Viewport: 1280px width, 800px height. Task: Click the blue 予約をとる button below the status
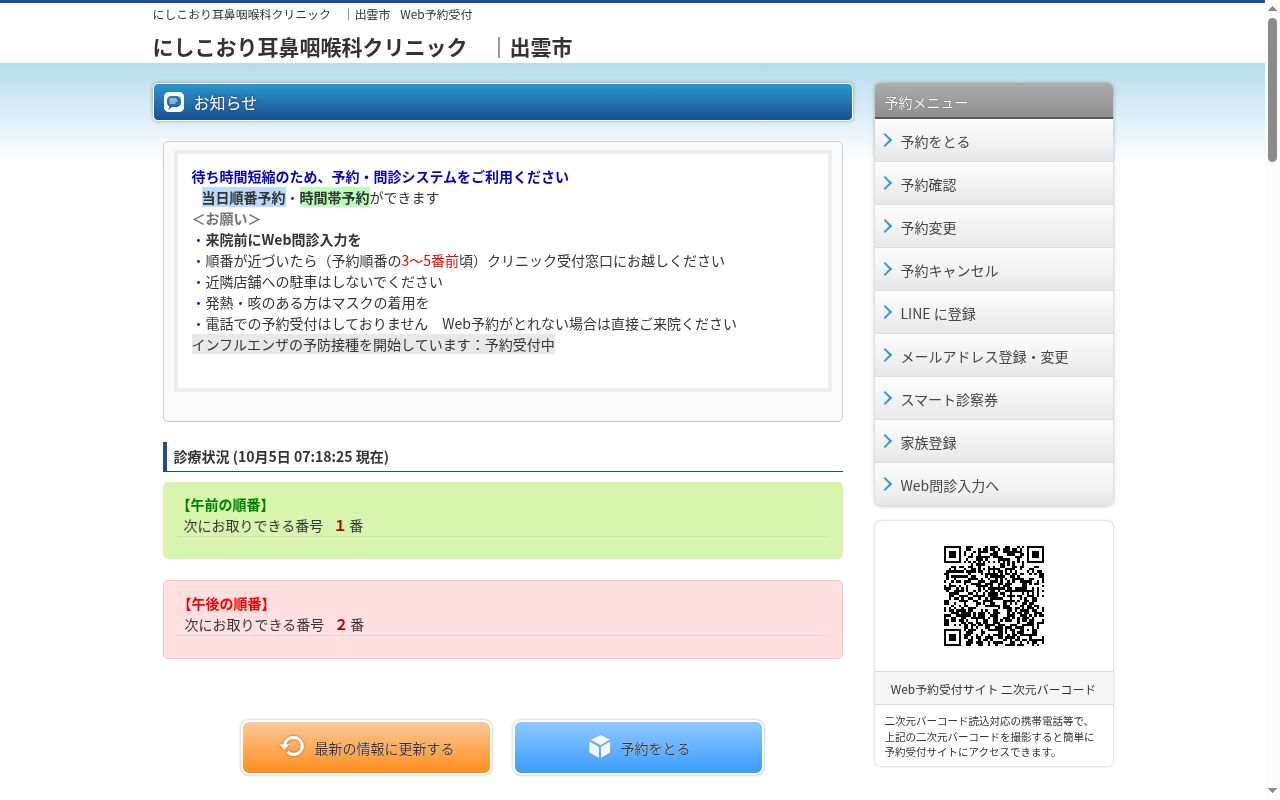(x=638, y=748)
